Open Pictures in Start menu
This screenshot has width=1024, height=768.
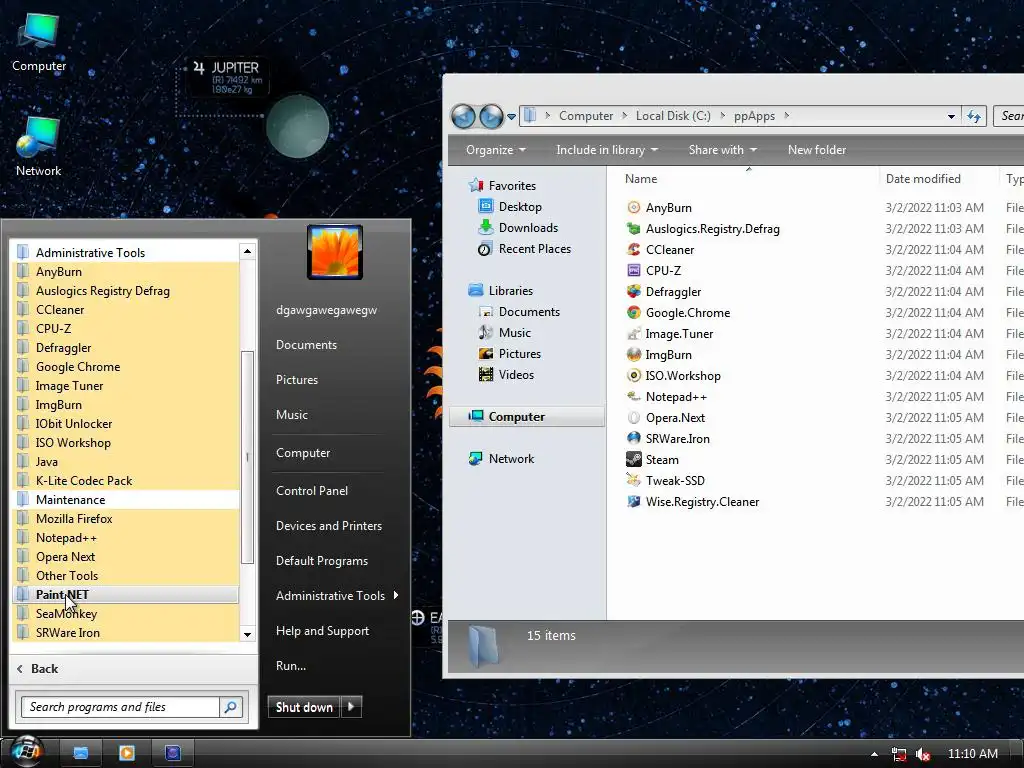296,379
